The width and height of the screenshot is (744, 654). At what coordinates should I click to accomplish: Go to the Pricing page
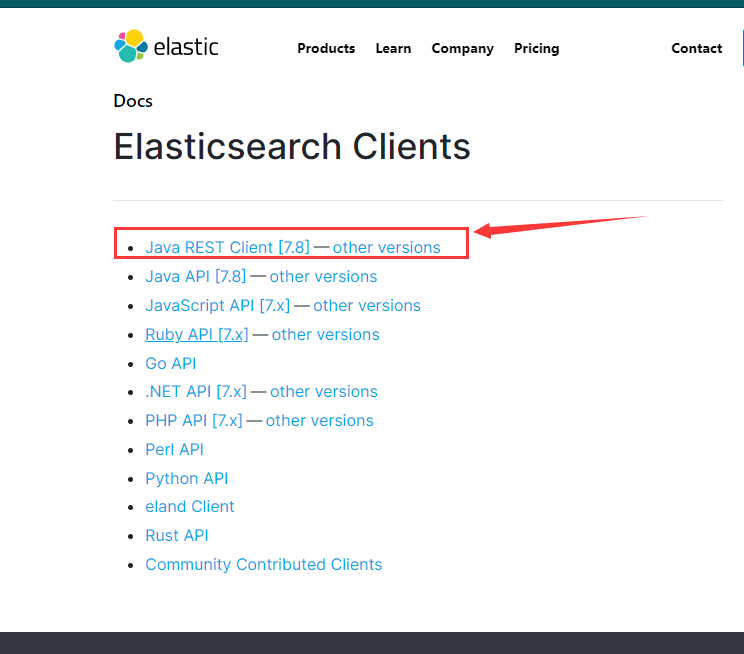(537, 48)
